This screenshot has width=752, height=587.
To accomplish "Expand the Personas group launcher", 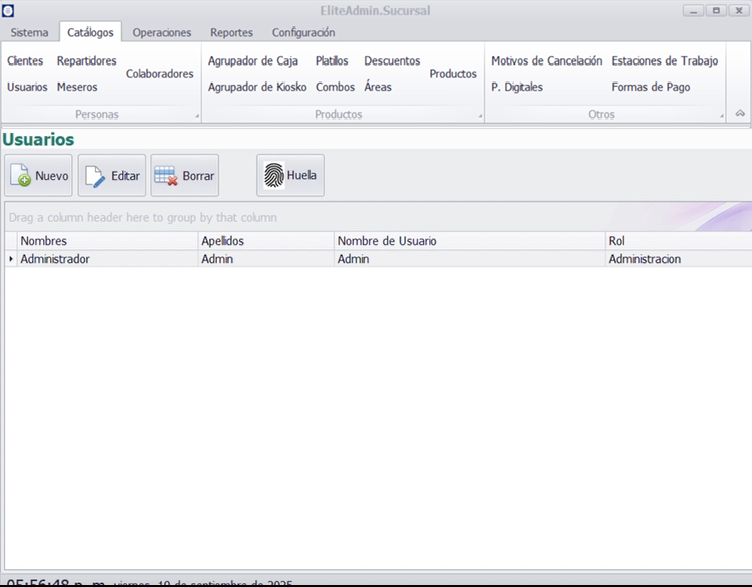I will (x=197, y=117).
